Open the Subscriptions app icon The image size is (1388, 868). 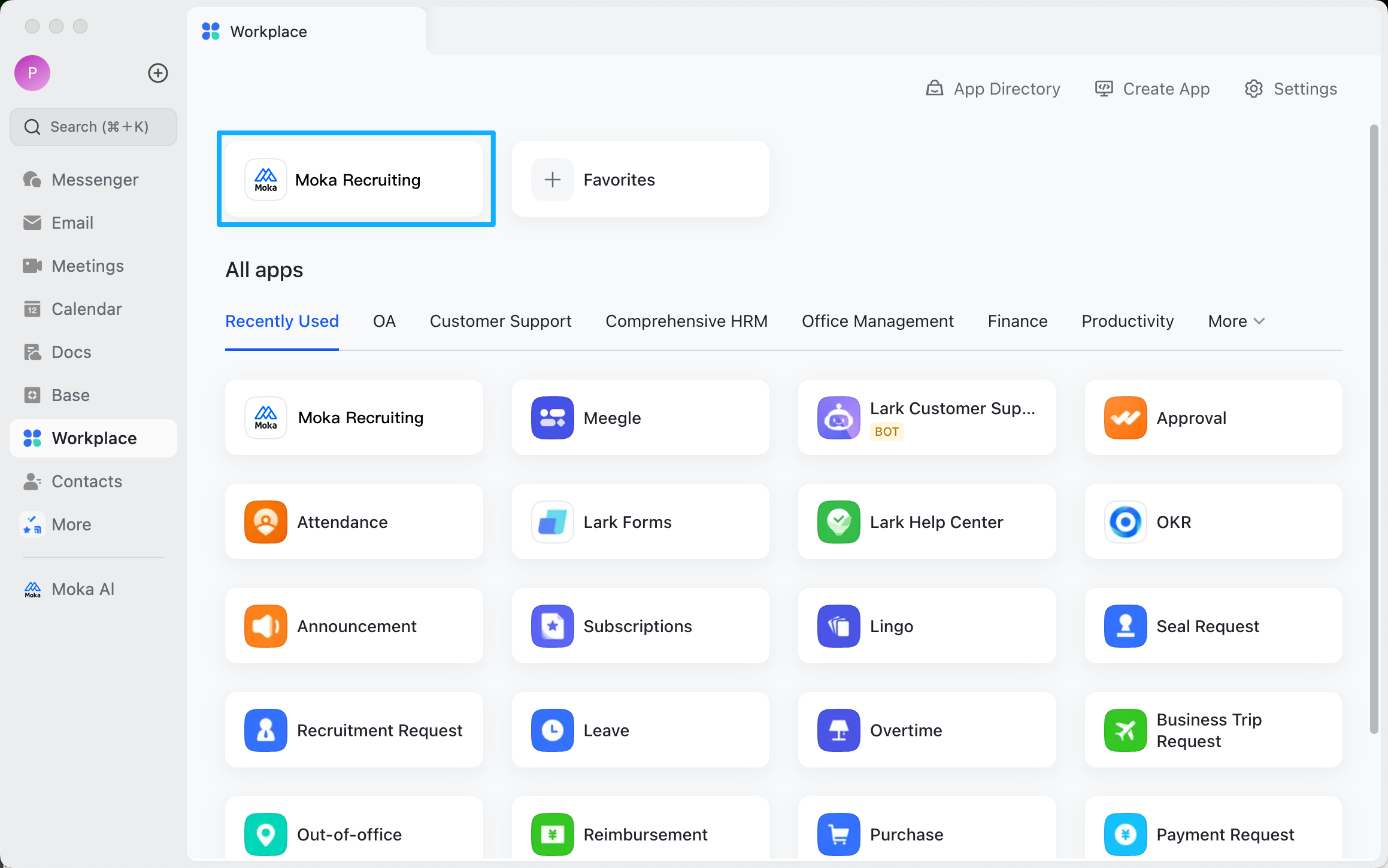pos(552,626)
